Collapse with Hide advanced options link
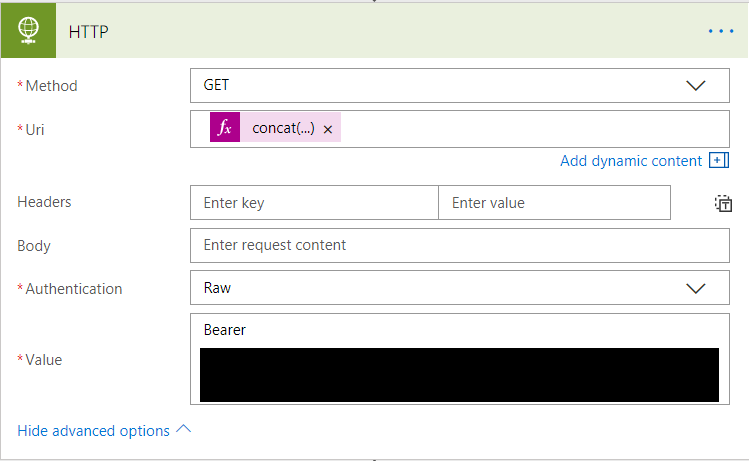The height and width of the screenshot is (461, 749). (104, 430)
